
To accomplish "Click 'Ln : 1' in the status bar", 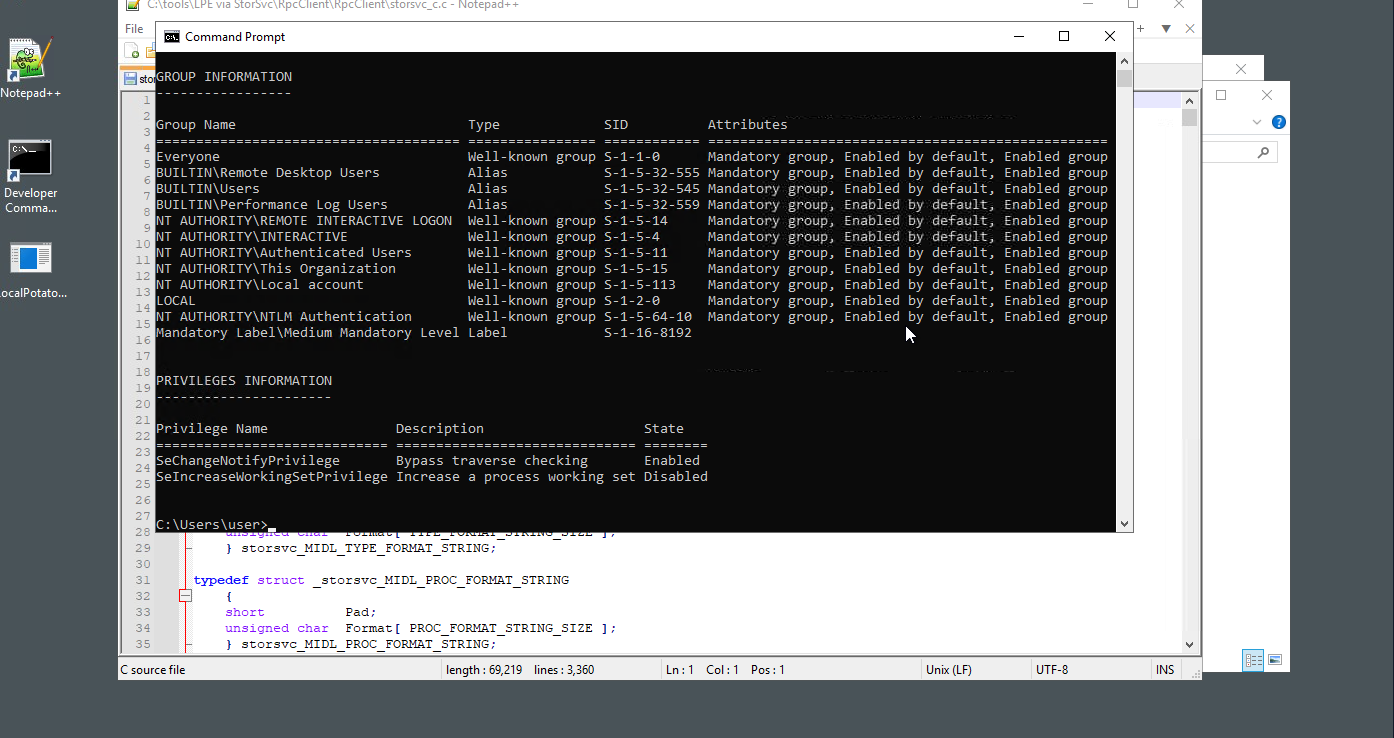I will (x=679, y=670).
